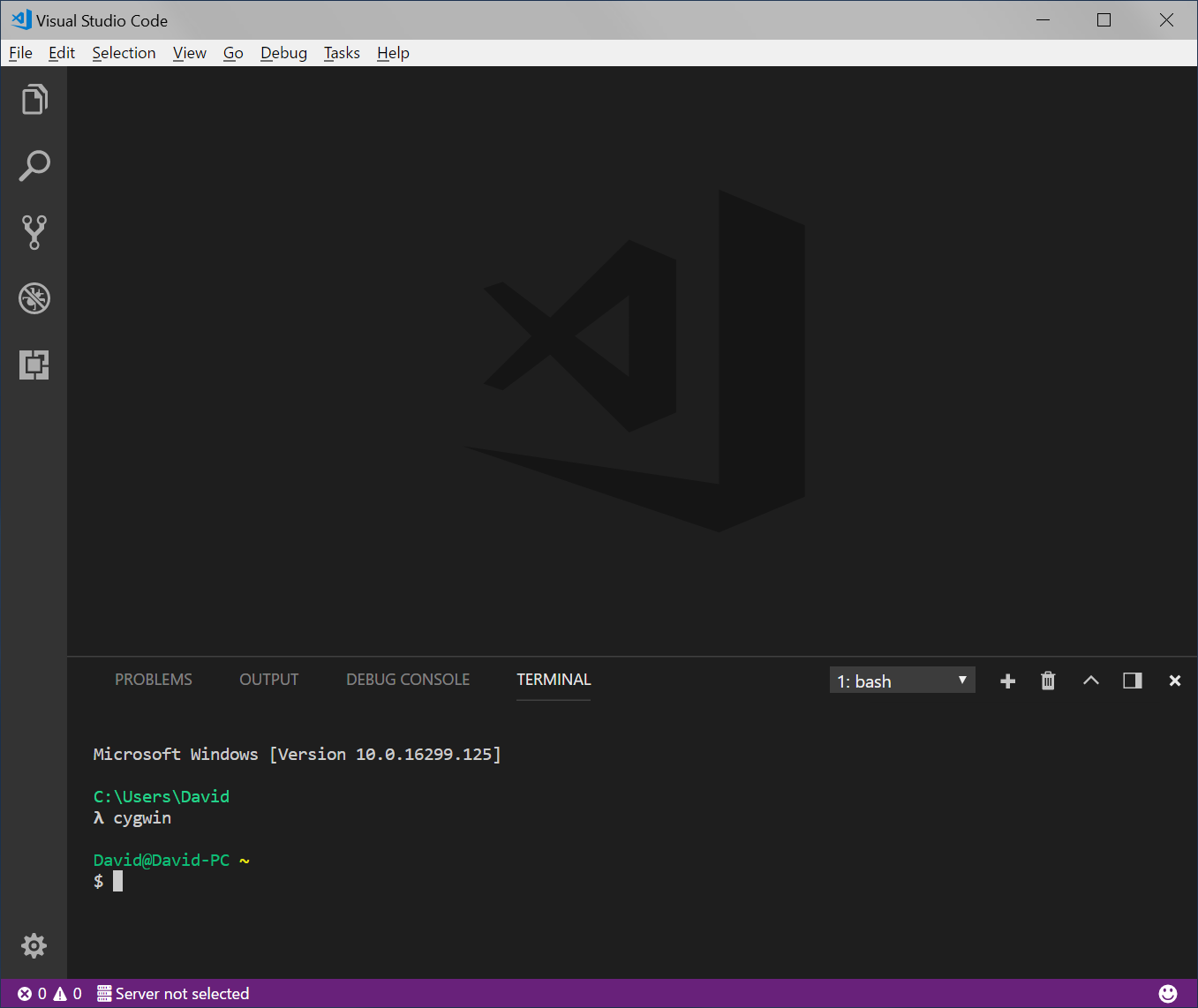The width and height of the screenshot is (1198, 1008).
Task: View errors and warnings count in status bar
Action: point(49,993)
